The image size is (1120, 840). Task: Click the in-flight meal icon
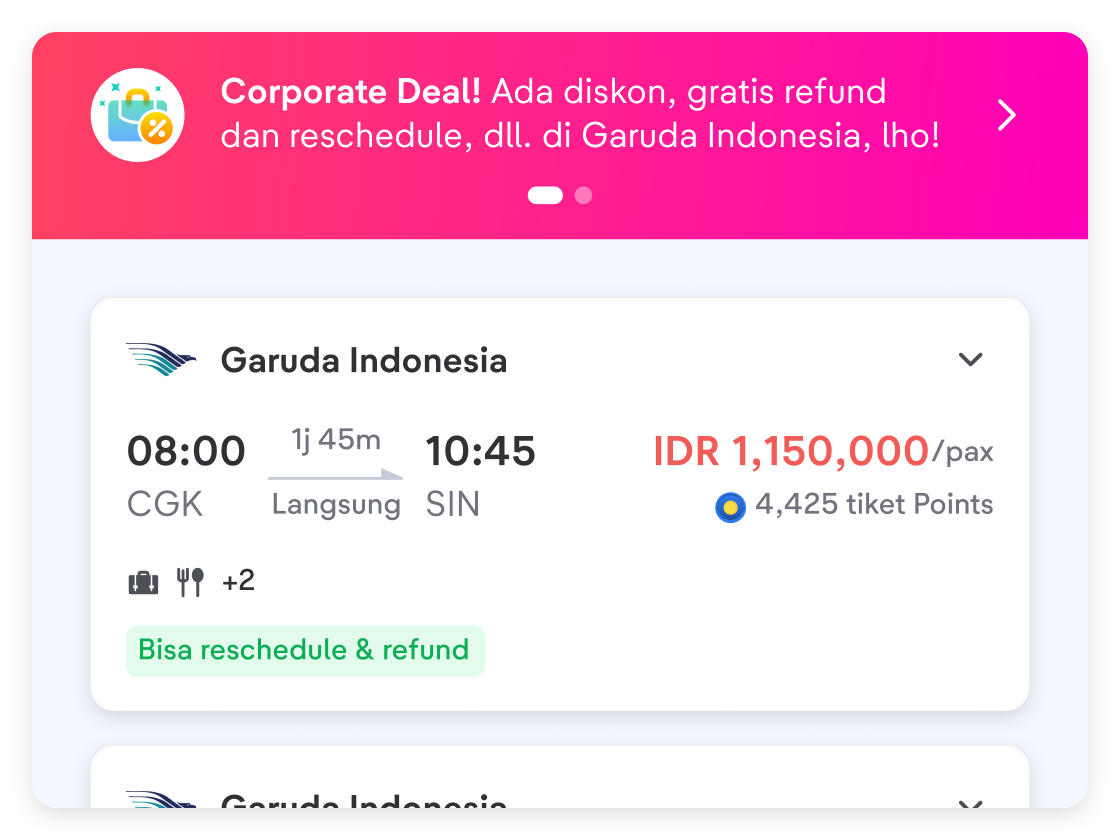tap(190, 579)
